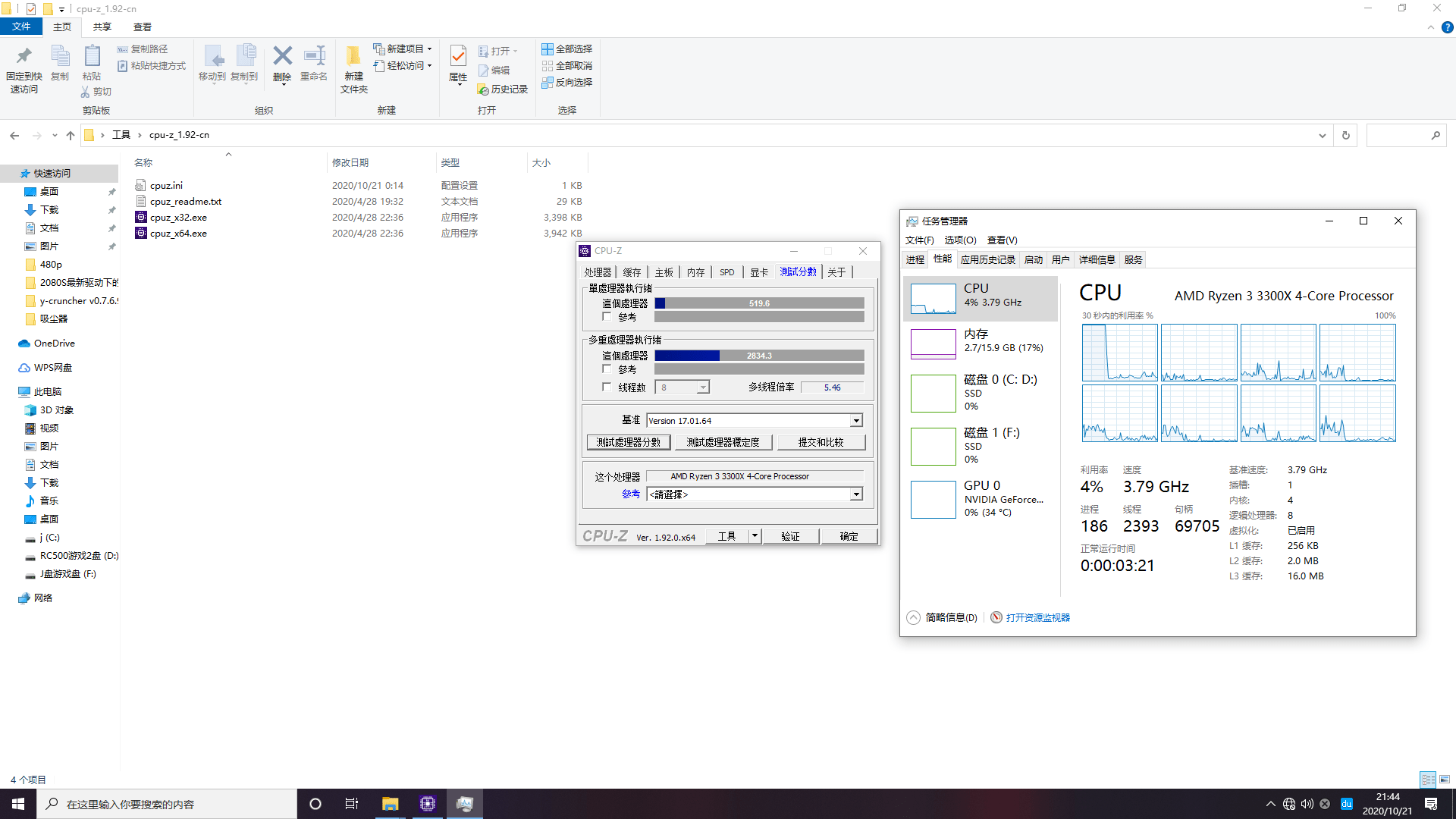
Task: Open Task Manager Processes tab
Action: pyautogui.click(x=915, y=259)
